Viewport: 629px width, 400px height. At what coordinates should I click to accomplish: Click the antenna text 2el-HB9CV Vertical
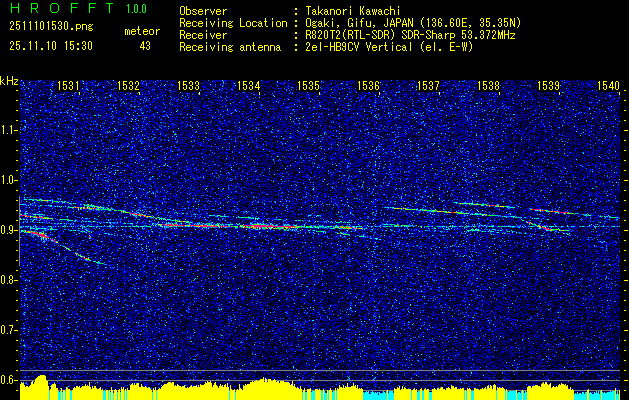click(x=359, y=47)
